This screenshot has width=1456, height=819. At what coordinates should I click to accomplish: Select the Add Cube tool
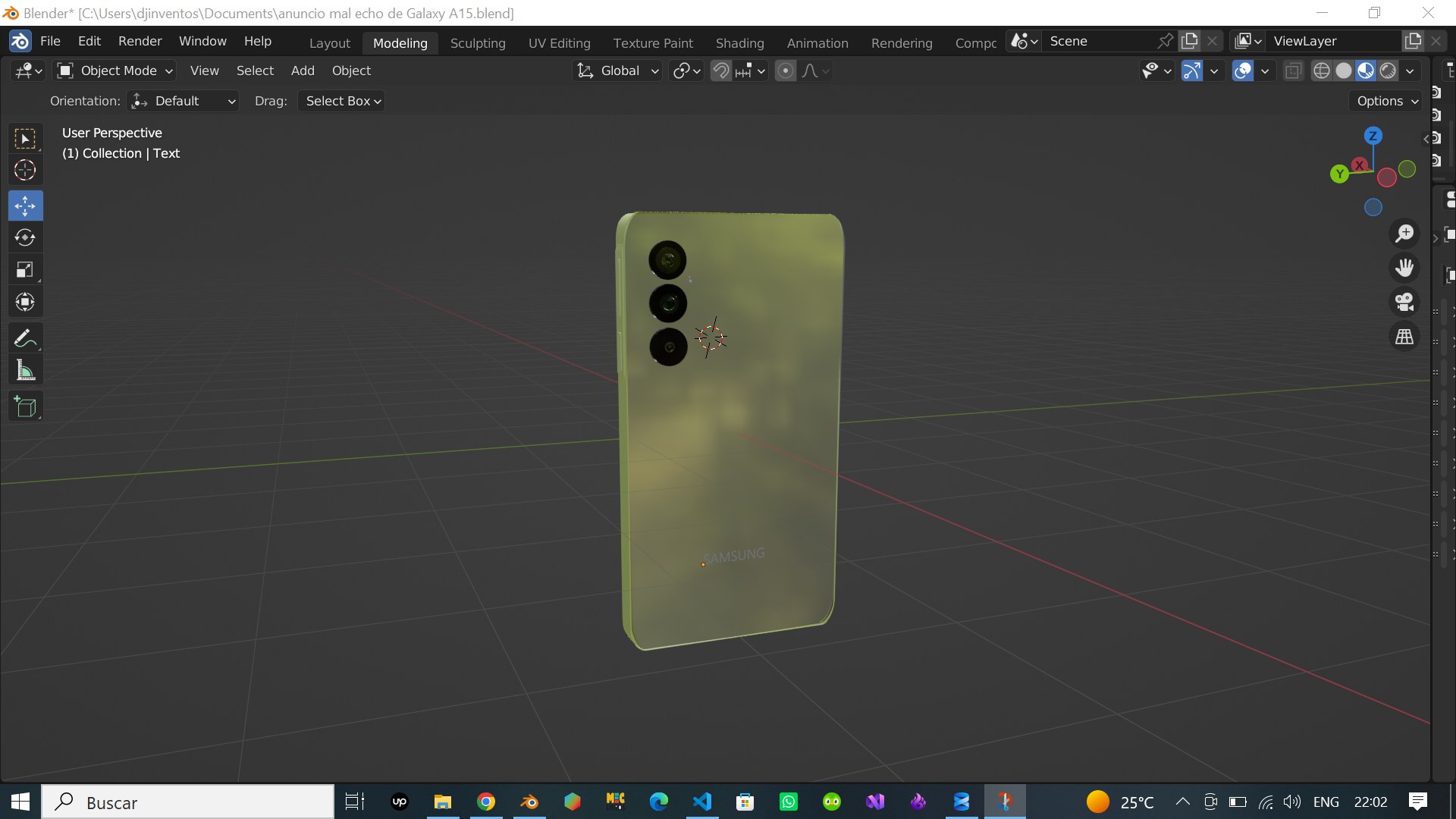25,407
